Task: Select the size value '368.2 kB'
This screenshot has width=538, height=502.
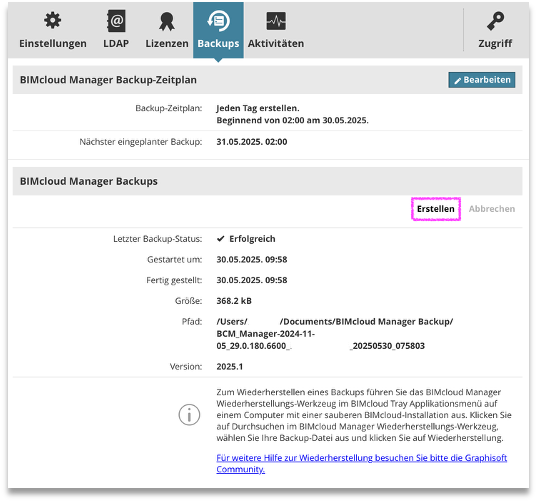Action: tap(234, 301)
